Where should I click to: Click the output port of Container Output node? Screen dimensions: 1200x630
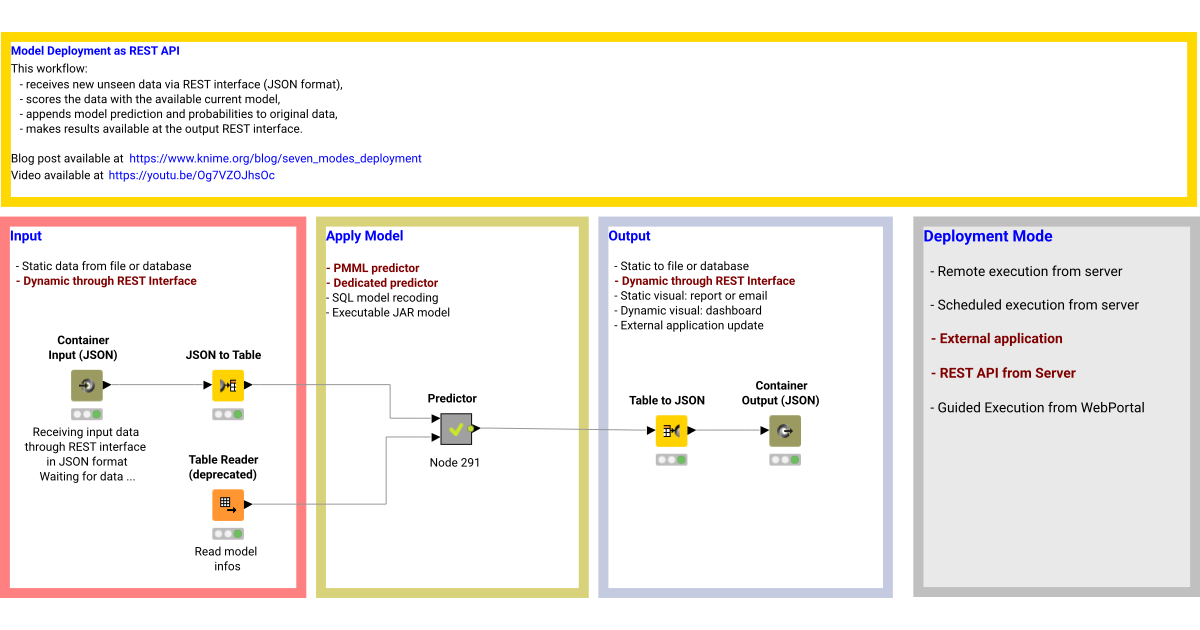point(801,430)
